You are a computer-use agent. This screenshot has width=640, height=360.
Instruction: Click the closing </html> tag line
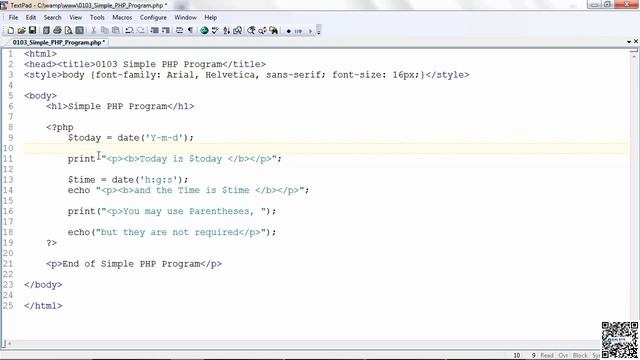[x=43, y=306]
